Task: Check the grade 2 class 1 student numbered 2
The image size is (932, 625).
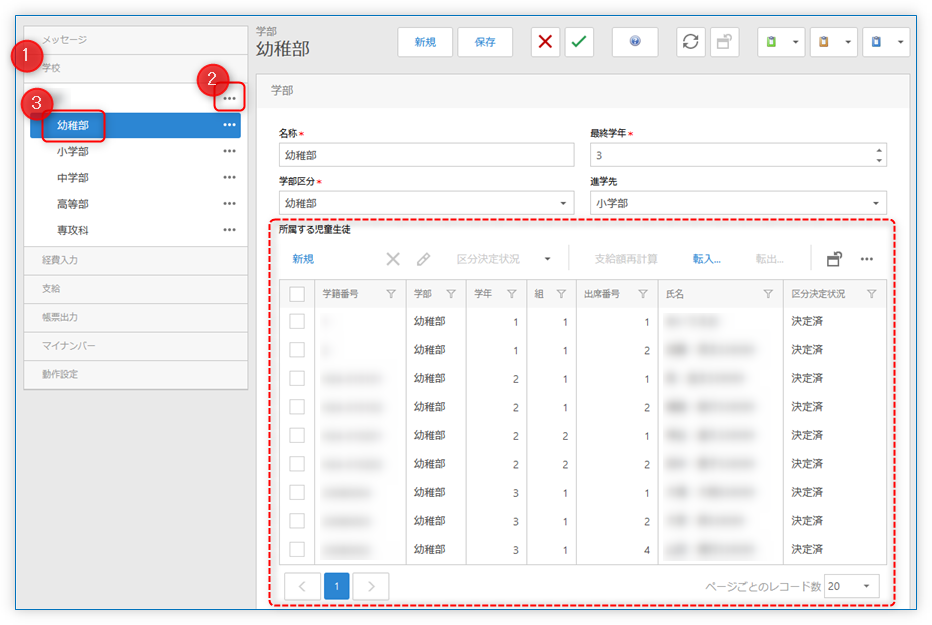Action: [x=297, y=407]
